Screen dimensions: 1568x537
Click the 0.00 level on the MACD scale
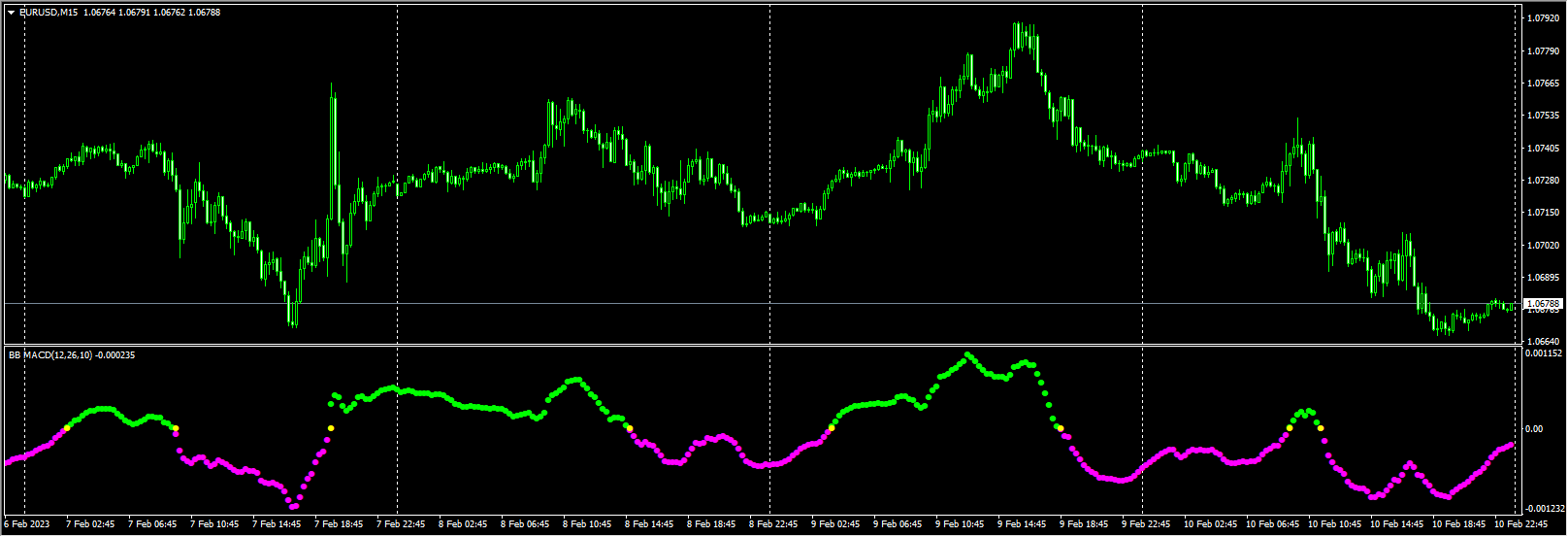pyautogui.click(x=1535, y=428)
